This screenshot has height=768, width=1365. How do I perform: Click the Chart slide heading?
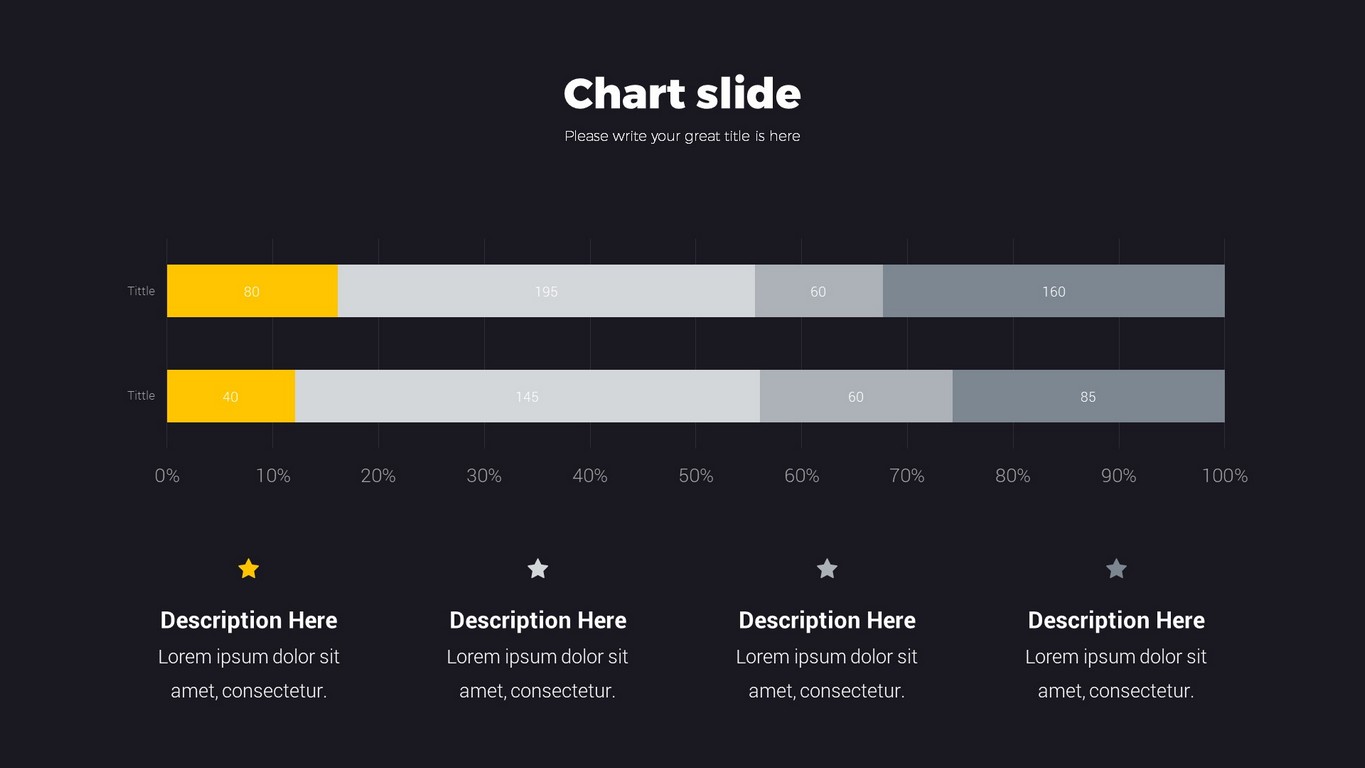pos(682,94)
